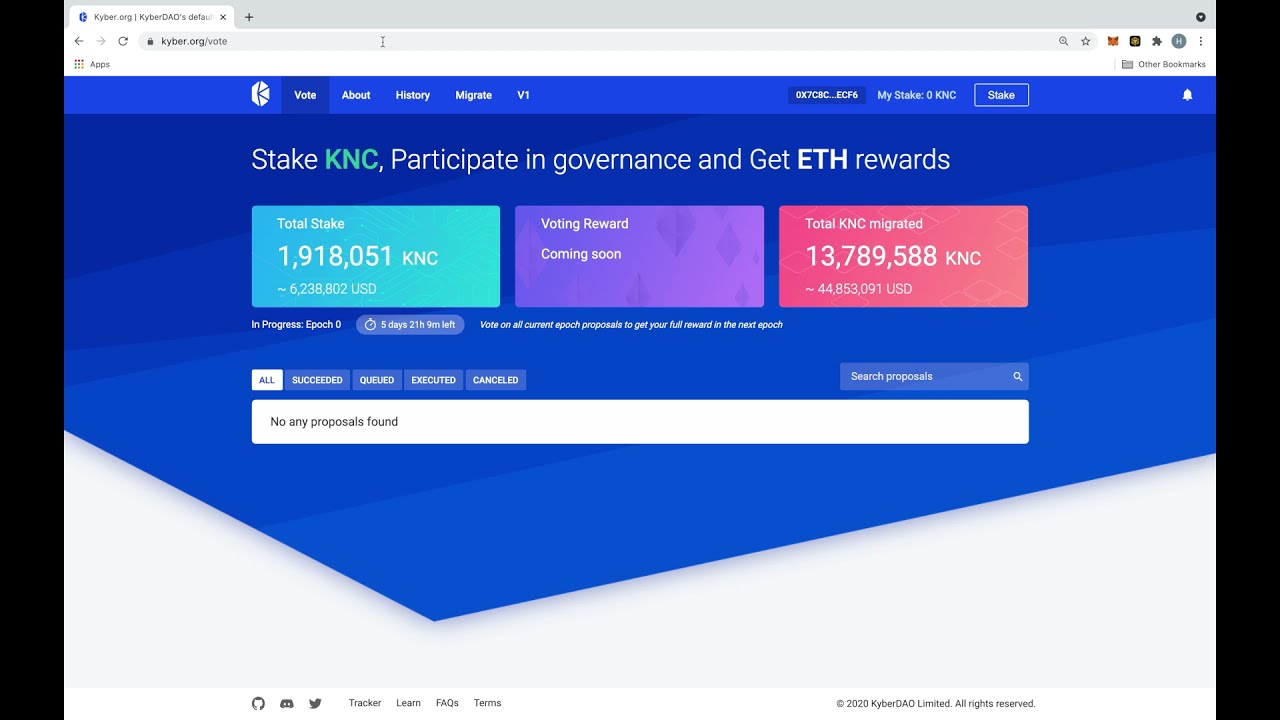Open the About nav item

coord(356,95)
